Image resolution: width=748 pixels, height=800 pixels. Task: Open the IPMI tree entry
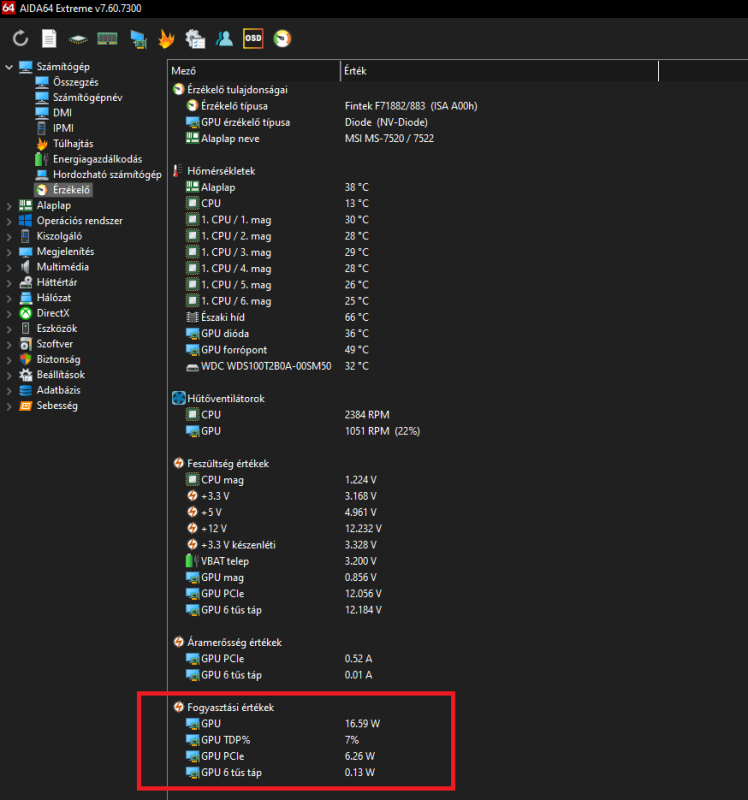63,128
